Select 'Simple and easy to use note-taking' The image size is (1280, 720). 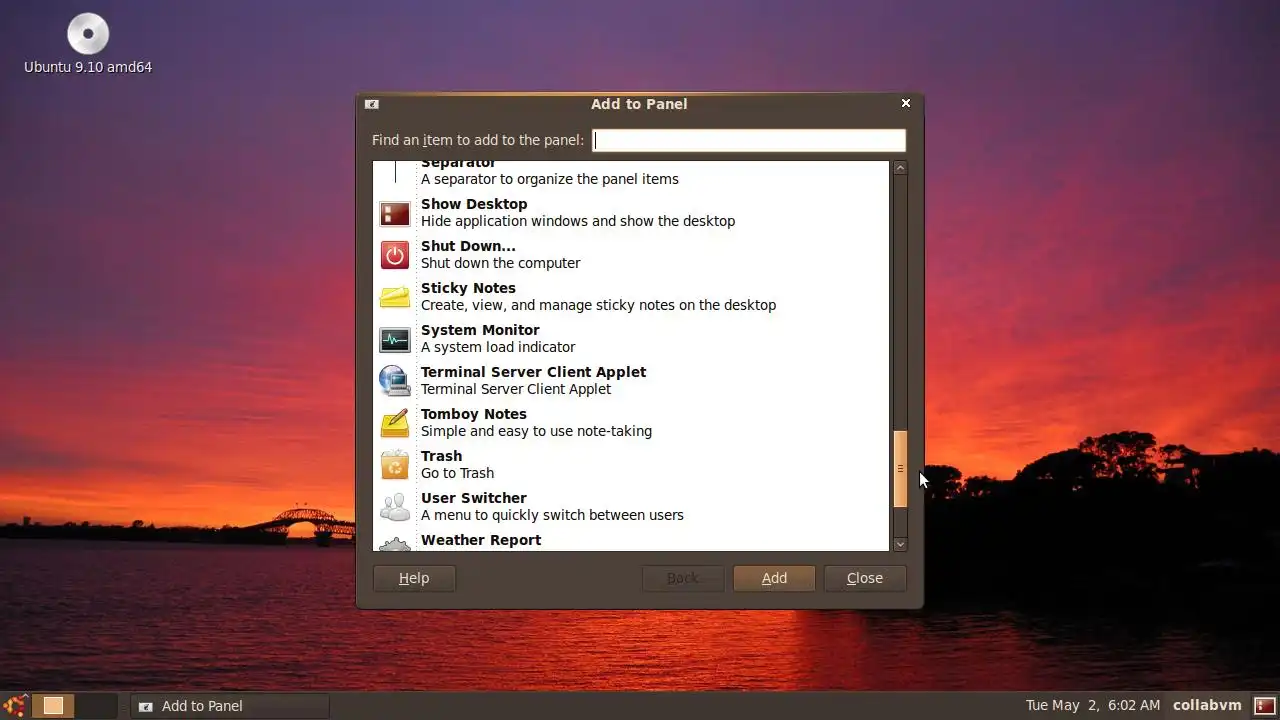pyautogui.click(x=536, y=431)
